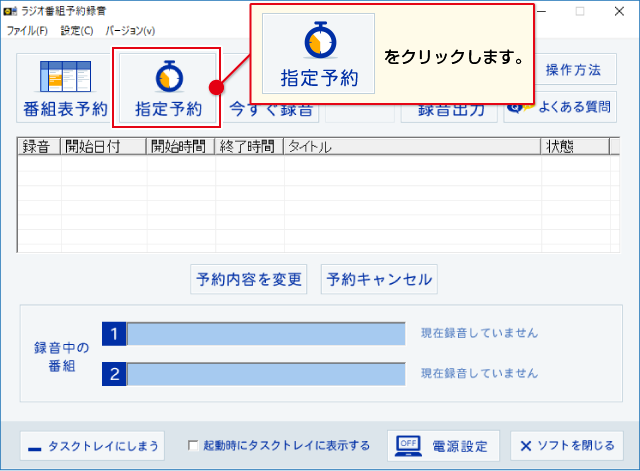Click the 予約内容を変更 button
640x471 pixels.
pos(249,280)
